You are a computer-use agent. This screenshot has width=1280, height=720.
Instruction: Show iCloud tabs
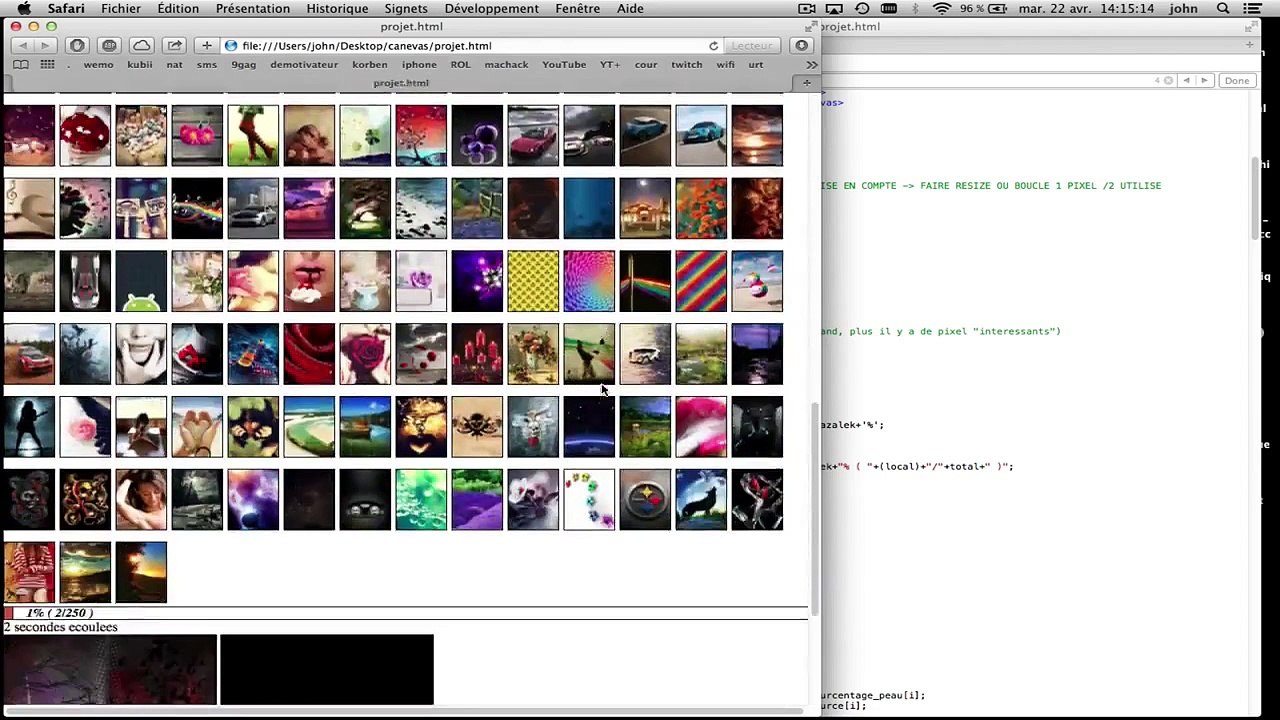142,46
